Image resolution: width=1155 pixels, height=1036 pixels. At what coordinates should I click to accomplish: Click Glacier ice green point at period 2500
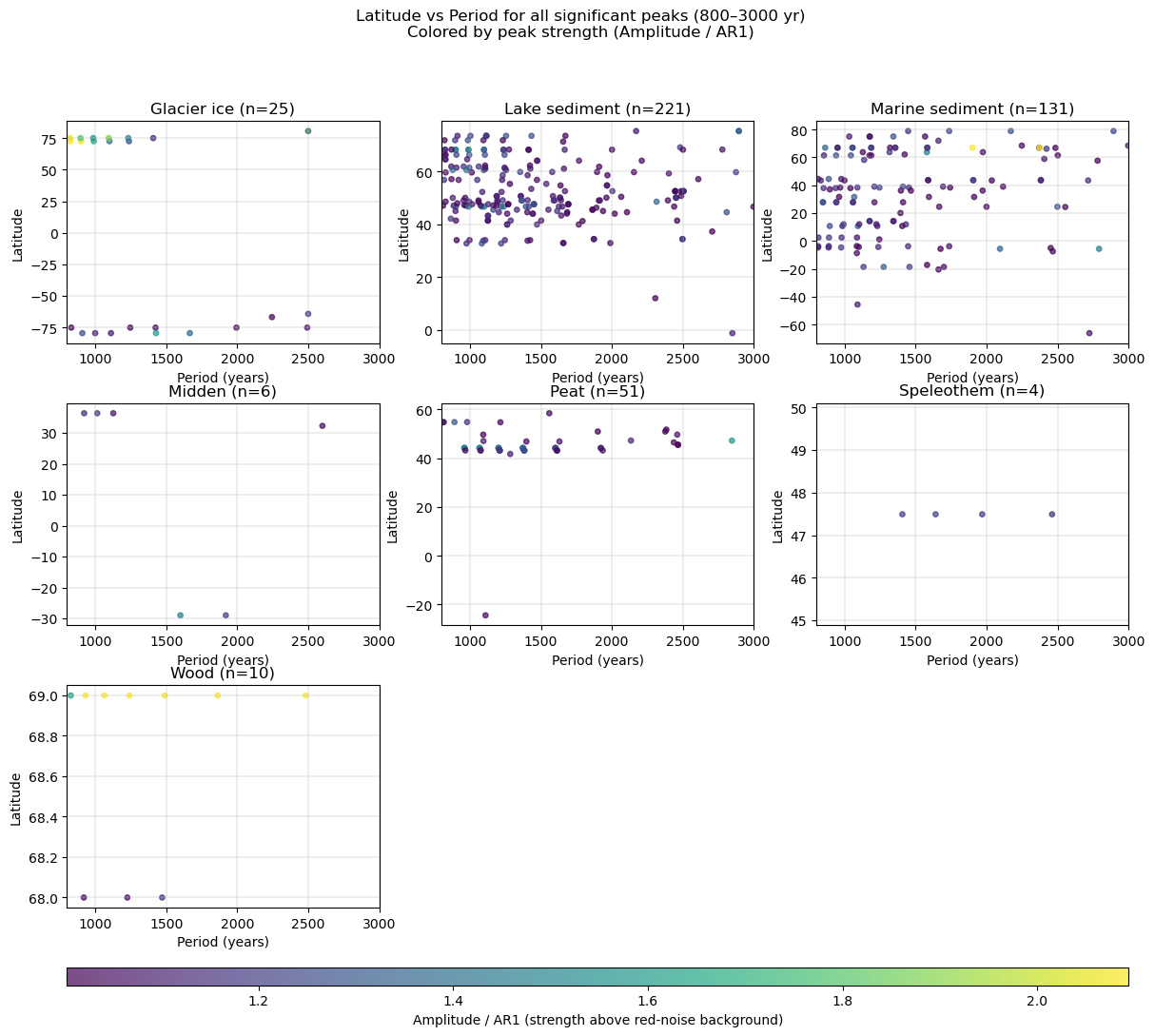(308, 131)
